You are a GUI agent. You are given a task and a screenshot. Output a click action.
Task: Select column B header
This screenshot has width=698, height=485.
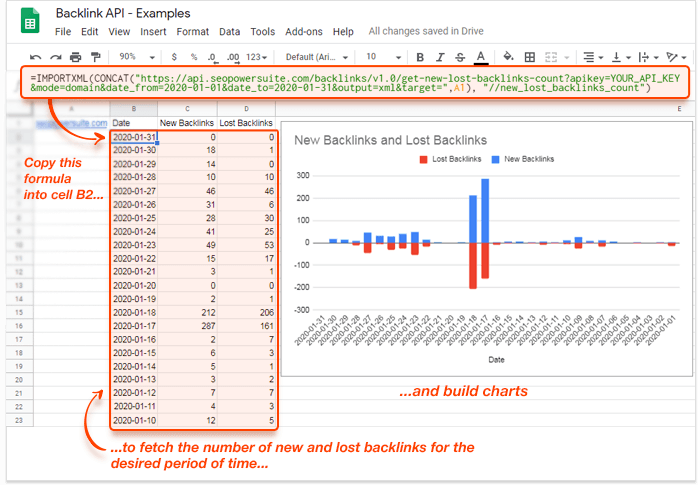point(134,109)
